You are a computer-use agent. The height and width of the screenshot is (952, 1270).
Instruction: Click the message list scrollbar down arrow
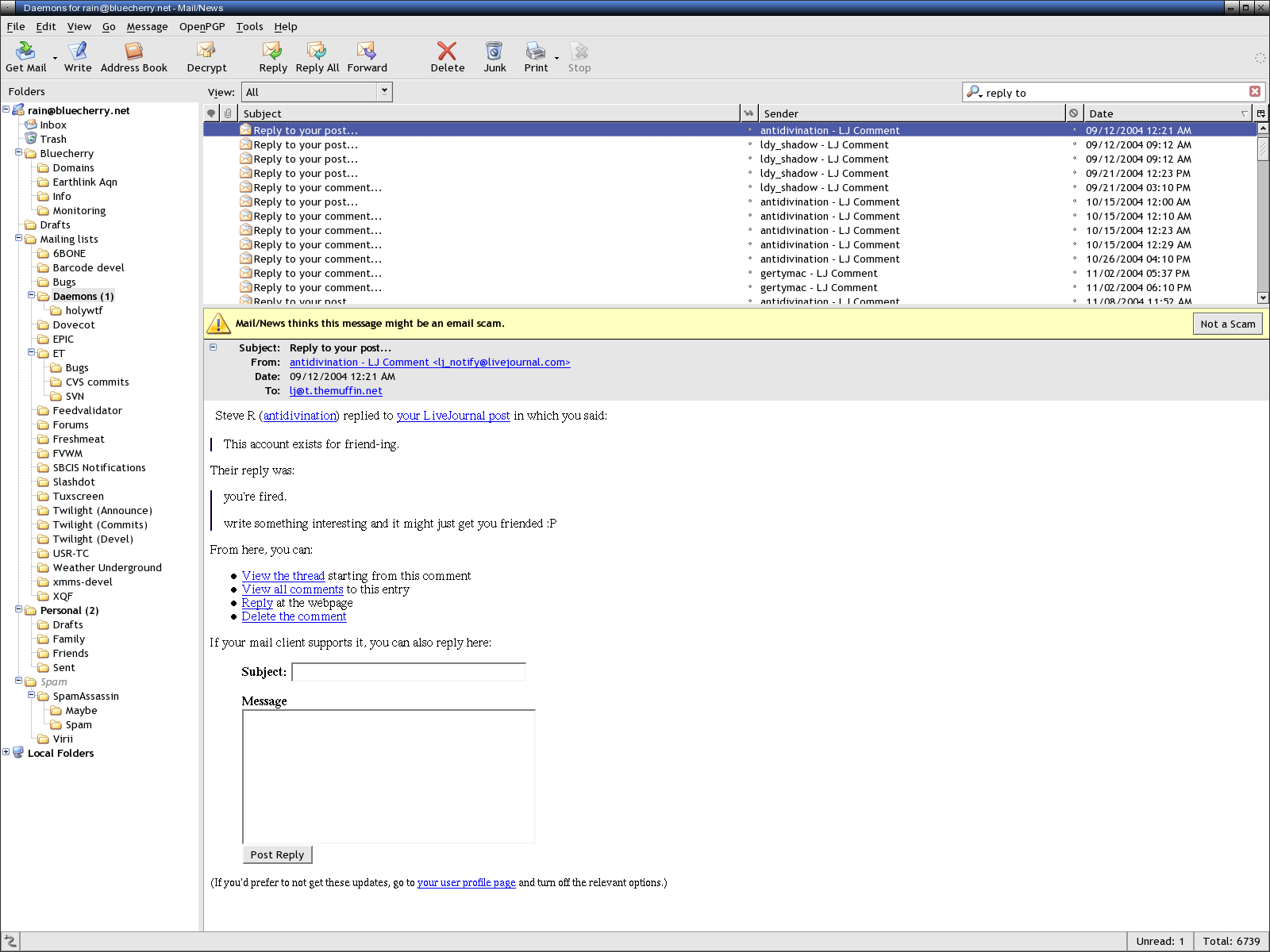[x=1263, y=297]
